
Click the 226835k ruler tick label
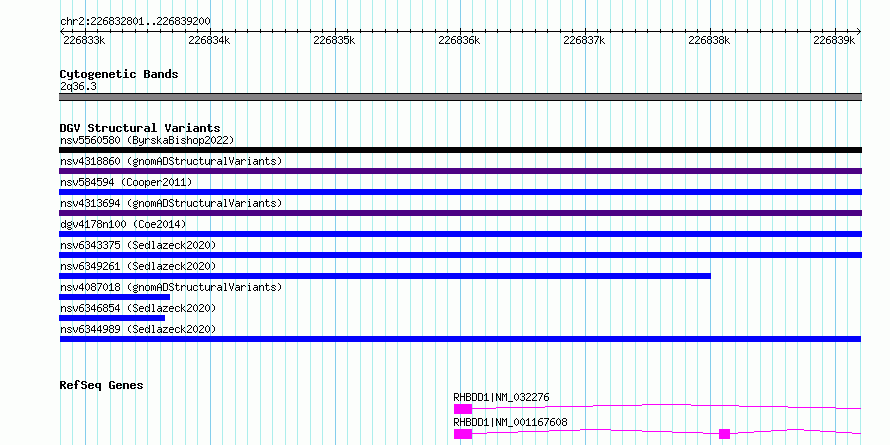[x=334, y=40]
